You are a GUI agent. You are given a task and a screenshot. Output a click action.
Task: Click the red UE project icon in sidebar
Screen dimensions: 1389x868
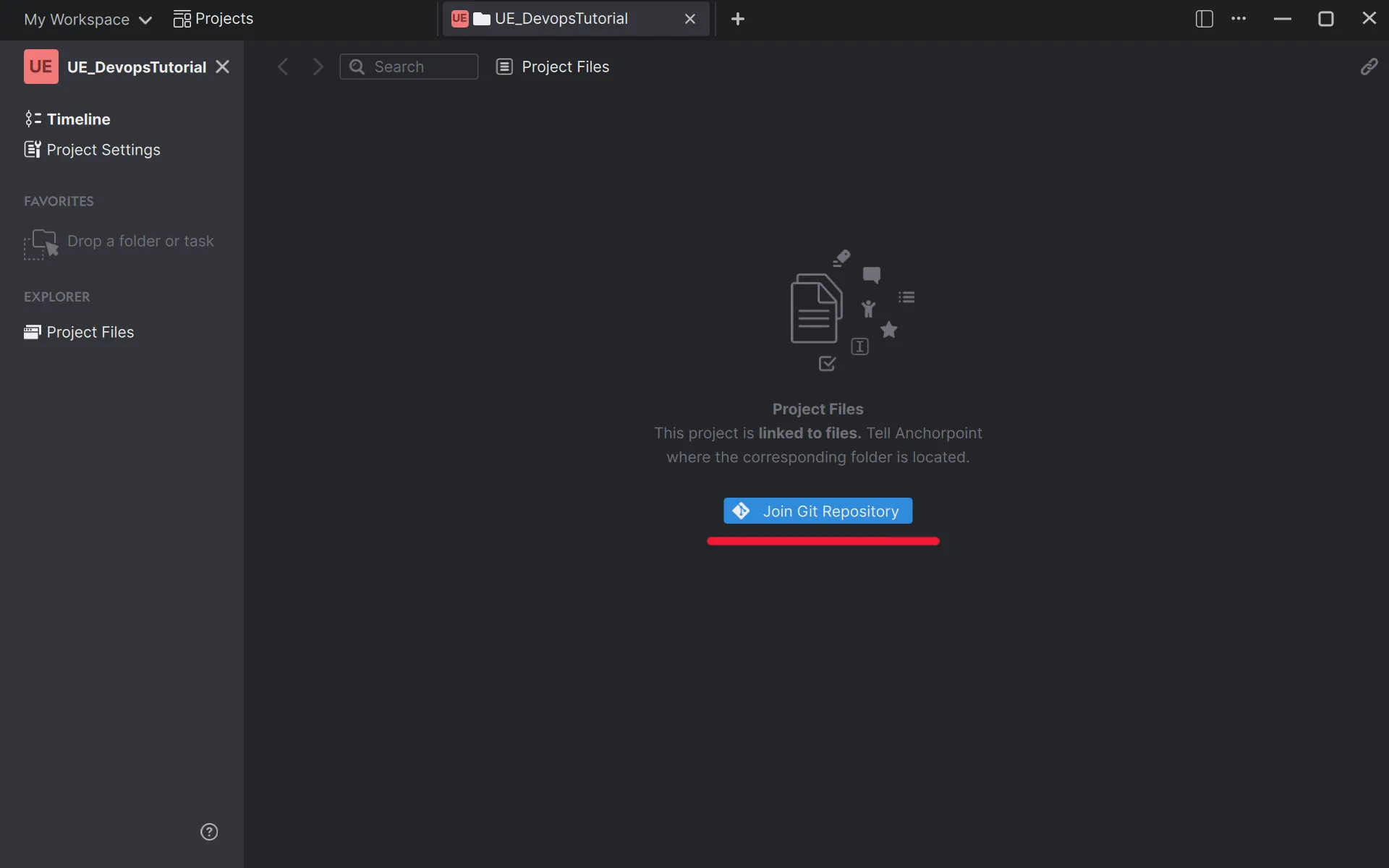point(41,67)
